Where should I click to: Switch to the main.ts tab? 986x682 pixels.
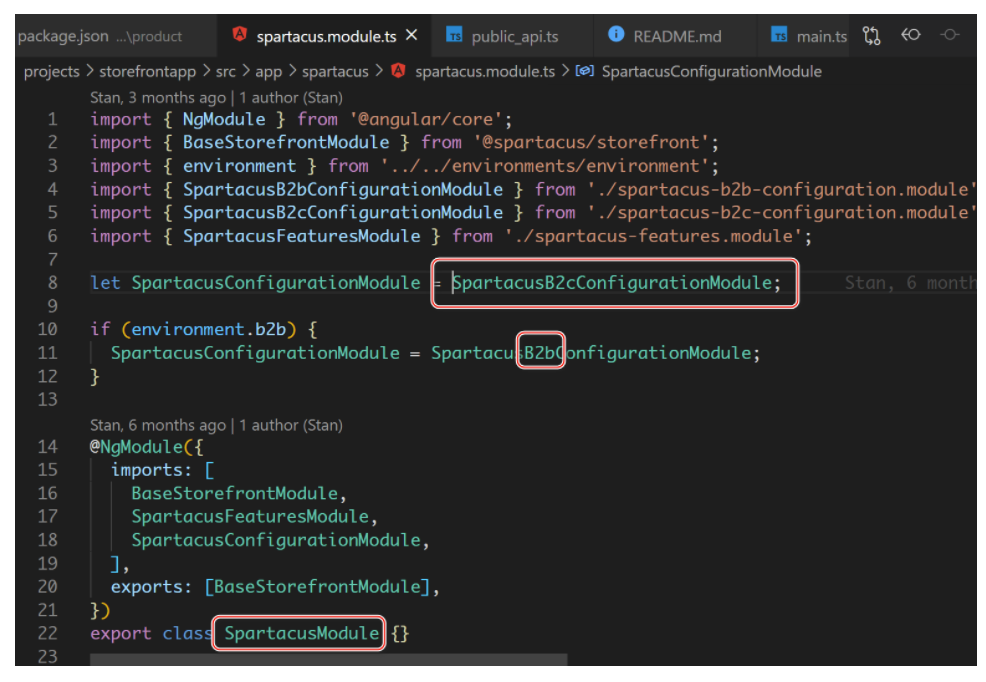(x=822, y=36)
